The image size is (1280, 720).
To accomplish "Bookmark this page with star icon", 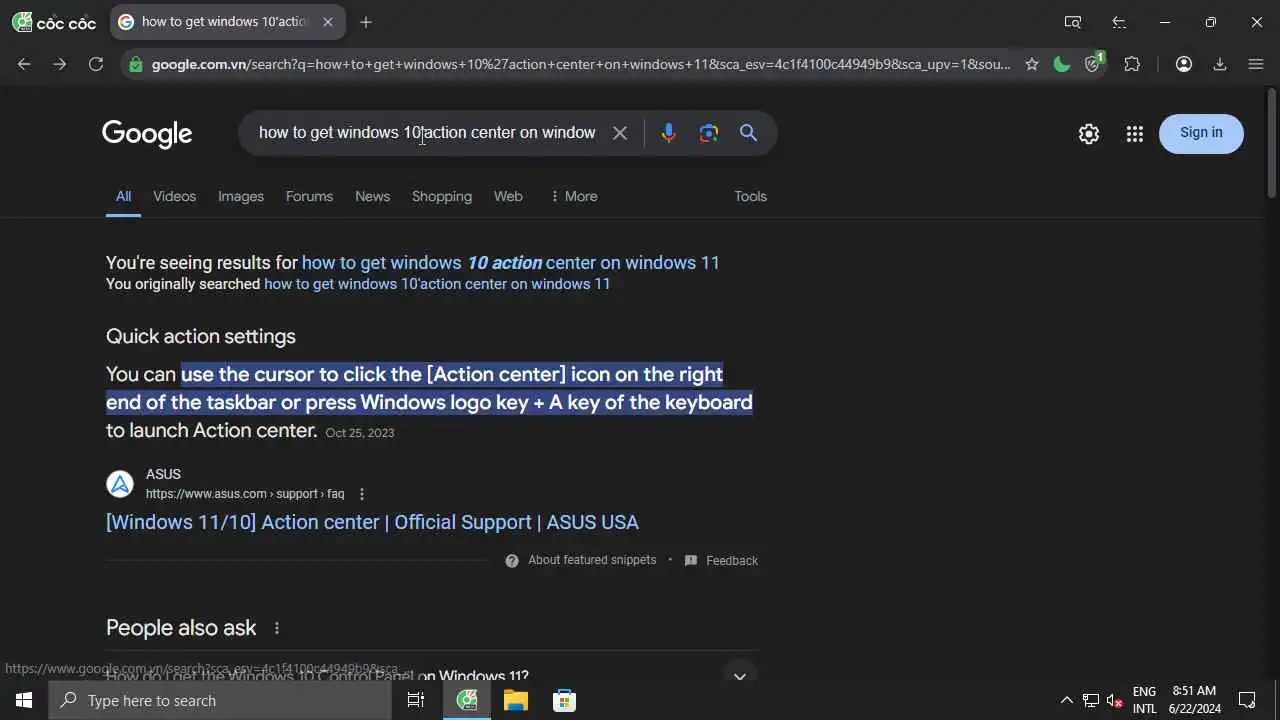I will [x=1032, y=64].
